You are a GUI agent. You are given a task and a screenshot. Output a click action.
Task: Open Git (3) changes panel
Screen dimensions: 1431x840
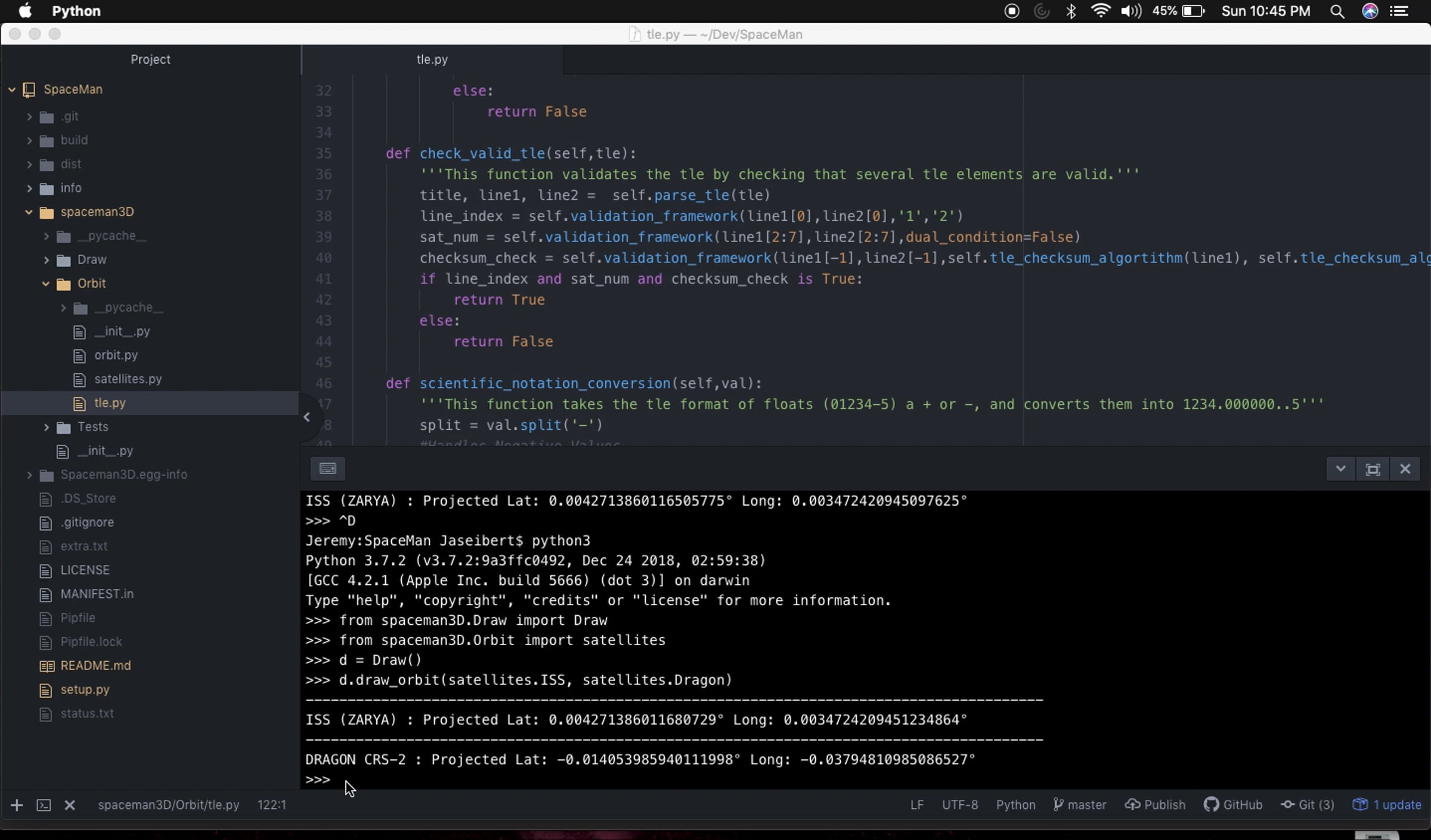[x=1308, y=805]
